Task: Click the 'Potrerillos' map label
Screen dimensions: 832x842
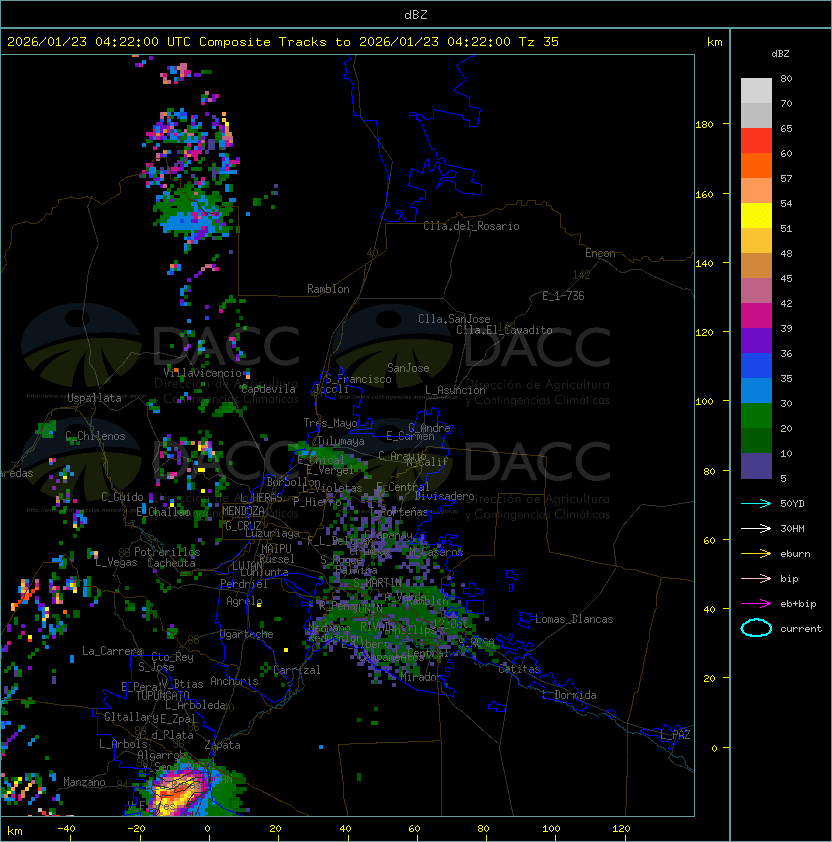Action: [167, 552]
